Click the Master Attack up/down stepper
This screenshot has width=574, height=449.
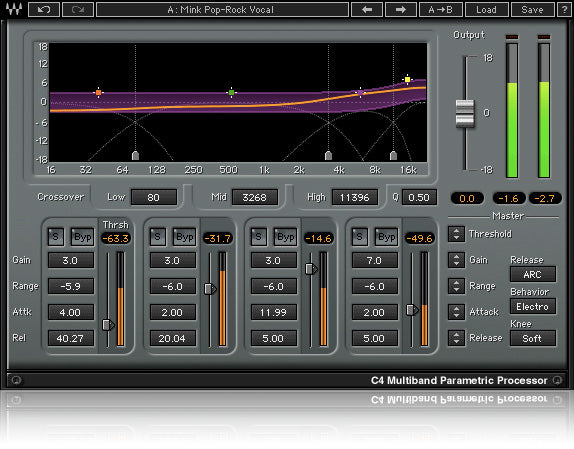[x=456, y=312]
